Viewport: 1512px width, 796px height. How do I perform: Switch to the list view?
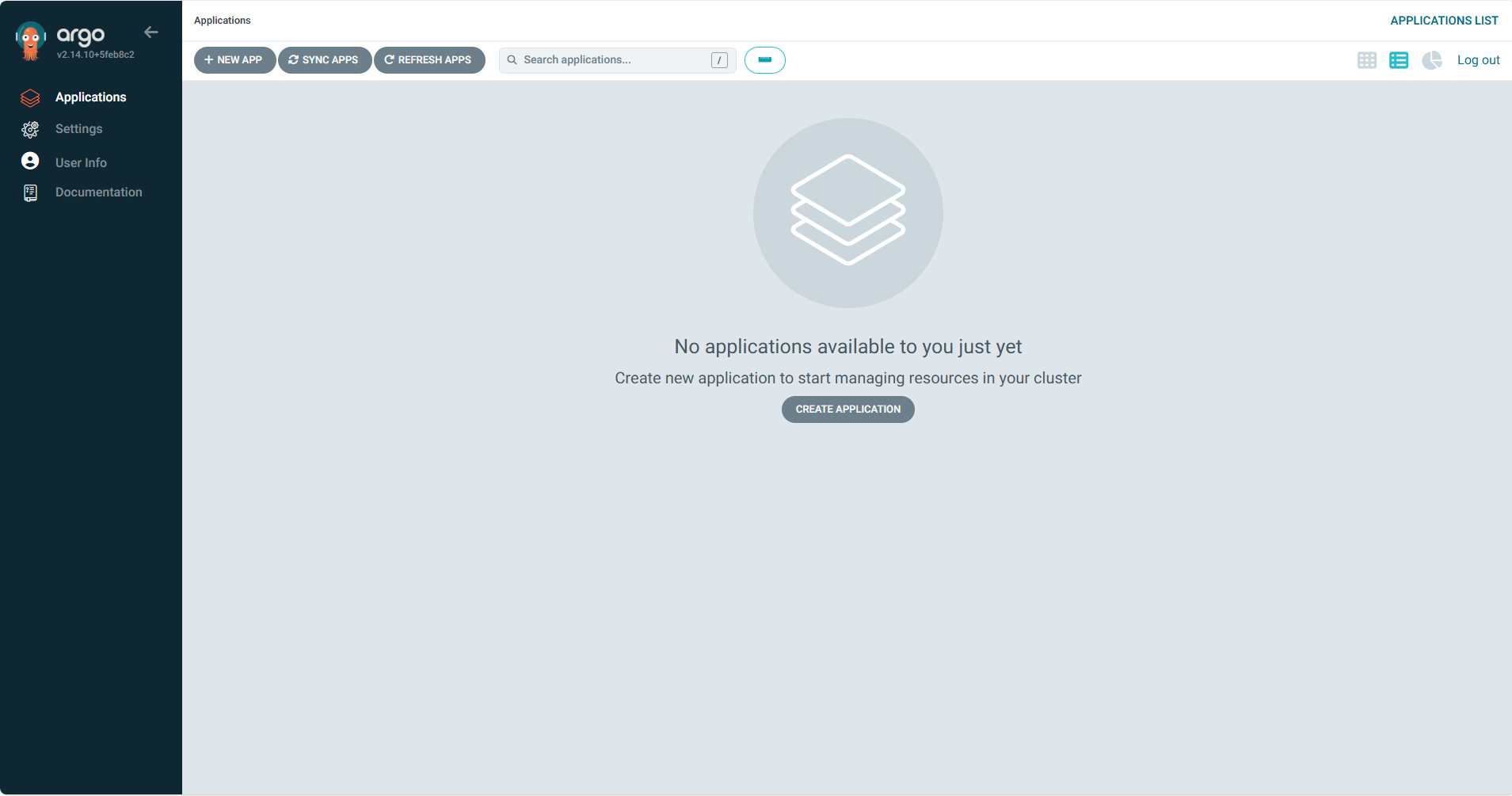1399,60
